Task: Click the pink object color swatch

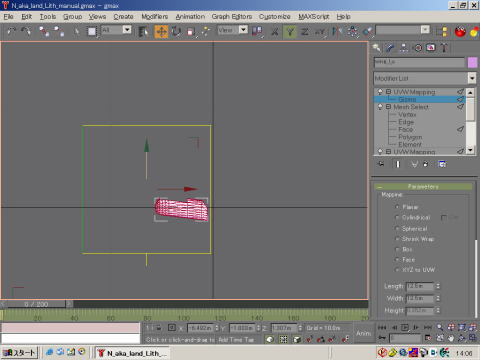Action: pos(472,62)
